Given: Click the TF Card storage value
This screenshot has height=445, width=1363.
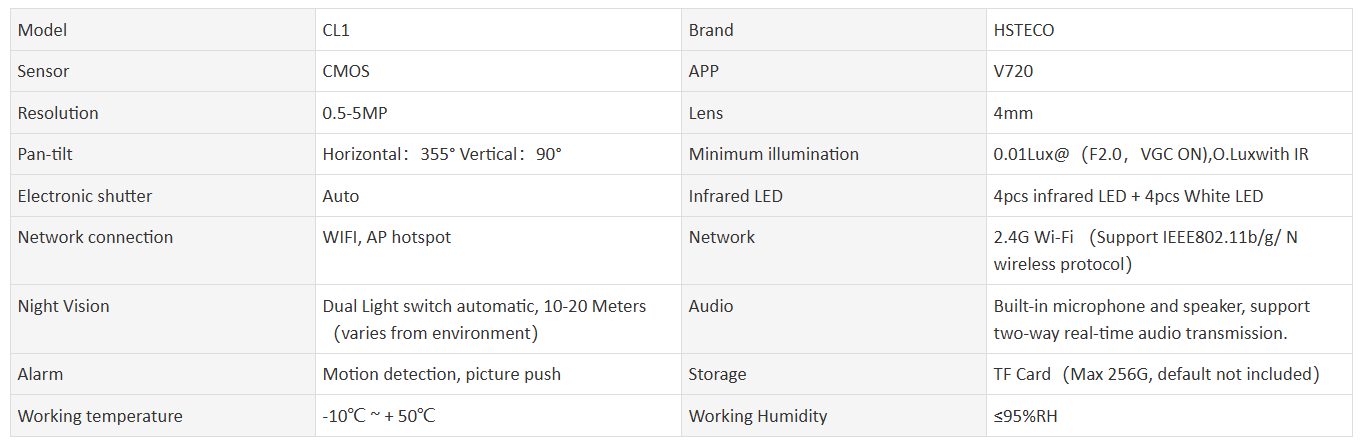Looking at the screenshot, I should (x=1156, y=374).
